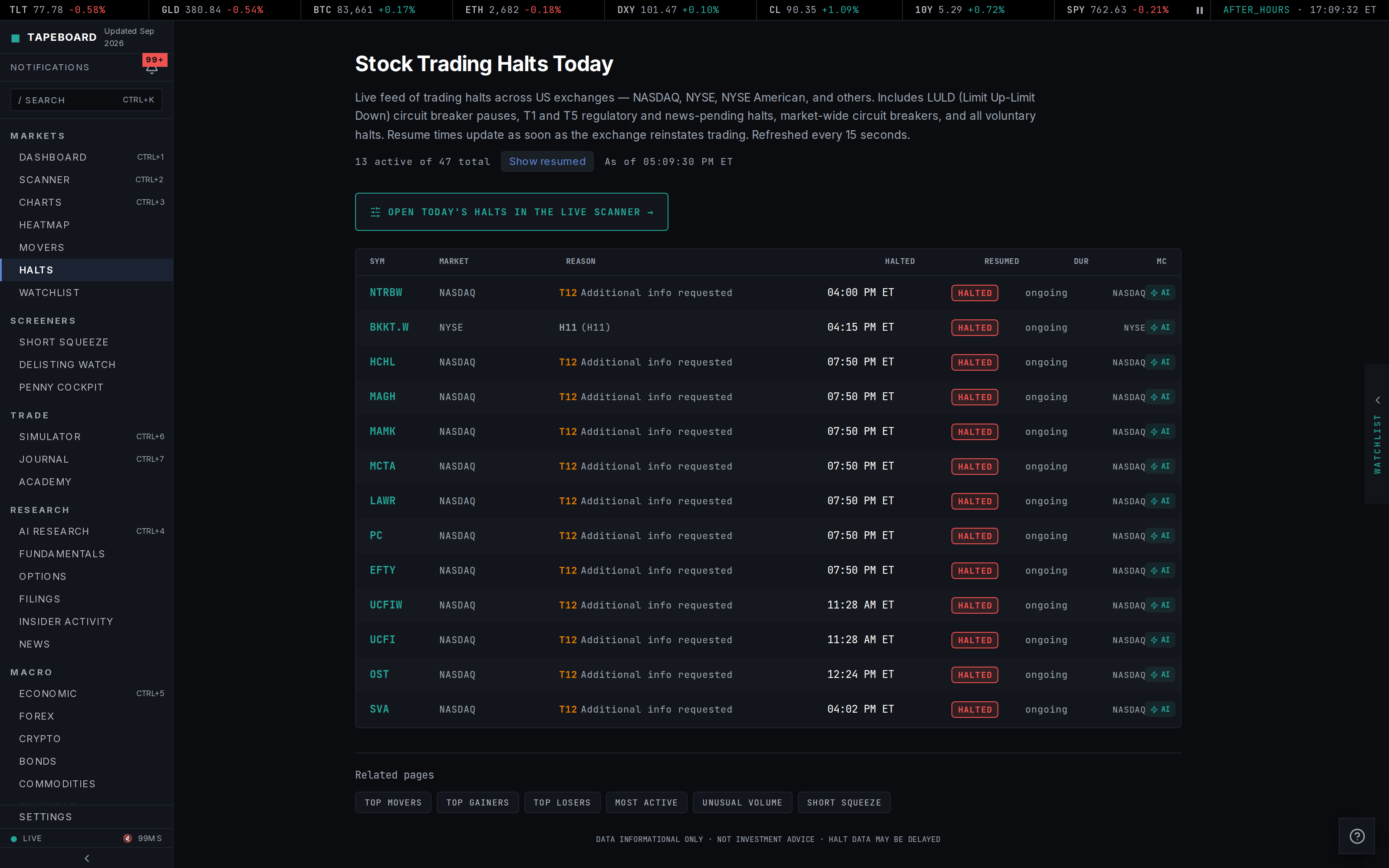1389x868 pixels.
Task: Click the TAPEBOARD logo square
Action: pos(16,38)
